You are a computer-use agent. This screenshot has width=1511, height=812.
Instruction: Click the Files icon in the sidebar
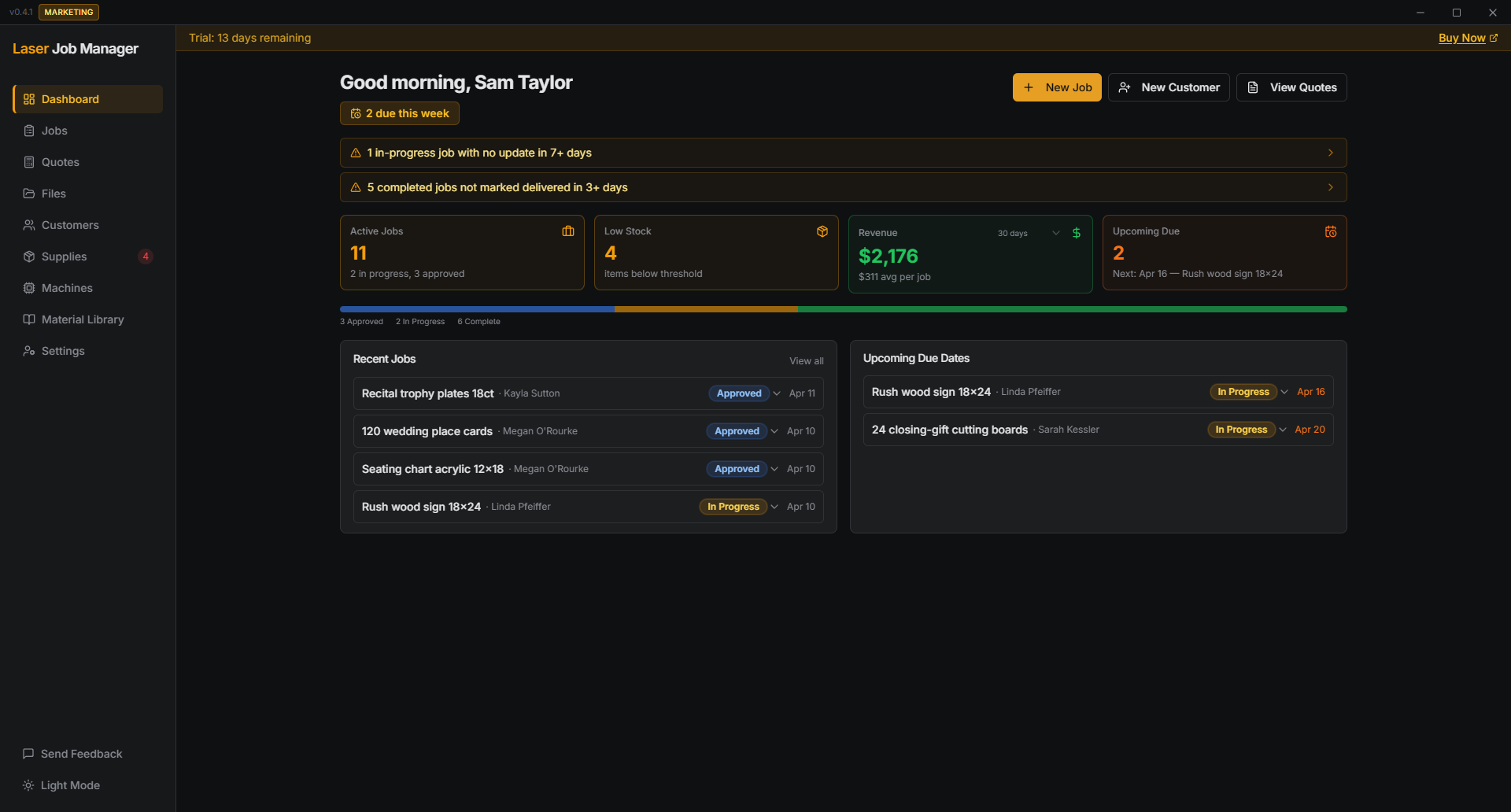(28, 194)
